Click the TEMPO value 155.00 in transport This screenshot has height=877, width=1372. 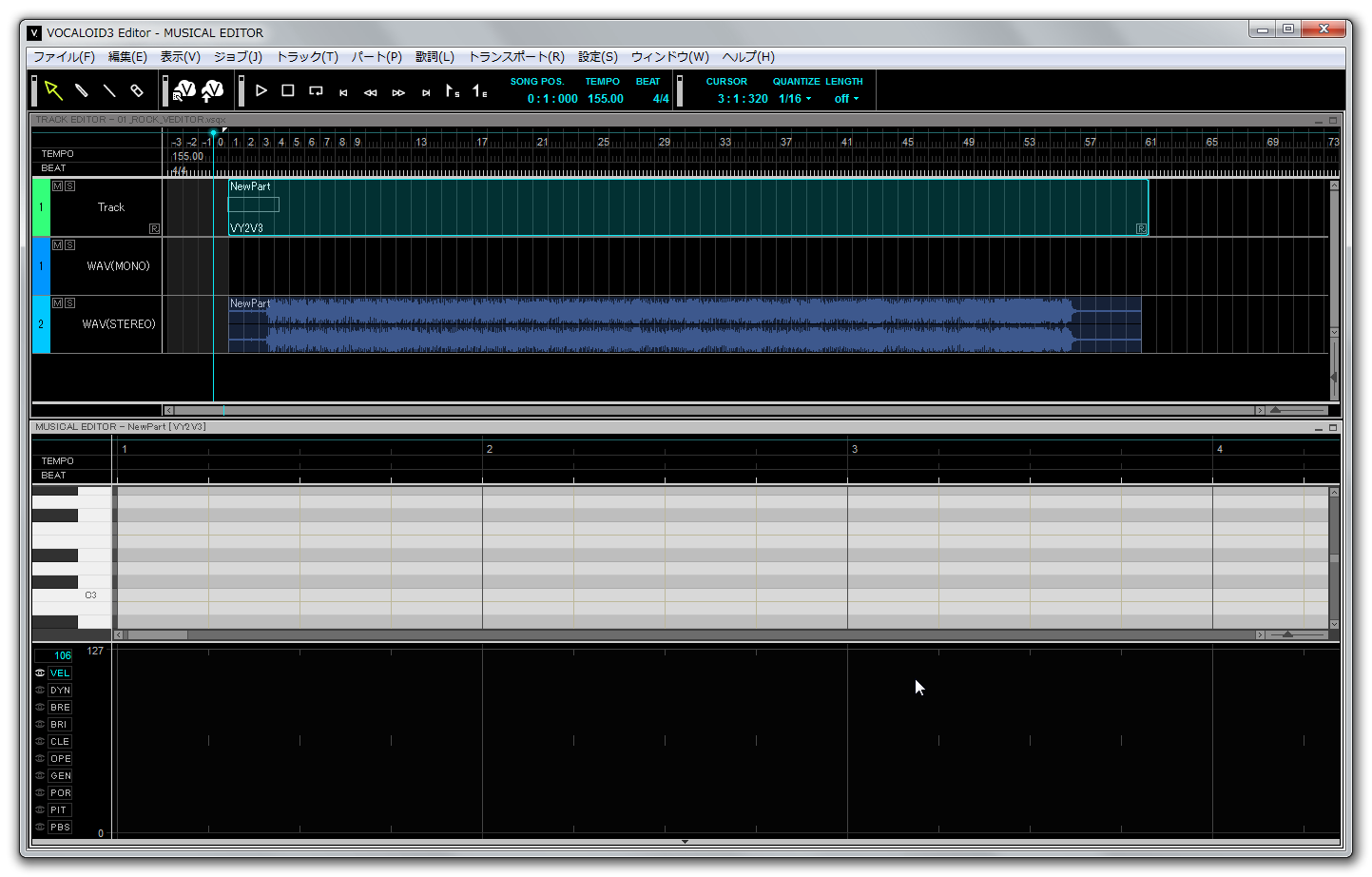(606, 99)
